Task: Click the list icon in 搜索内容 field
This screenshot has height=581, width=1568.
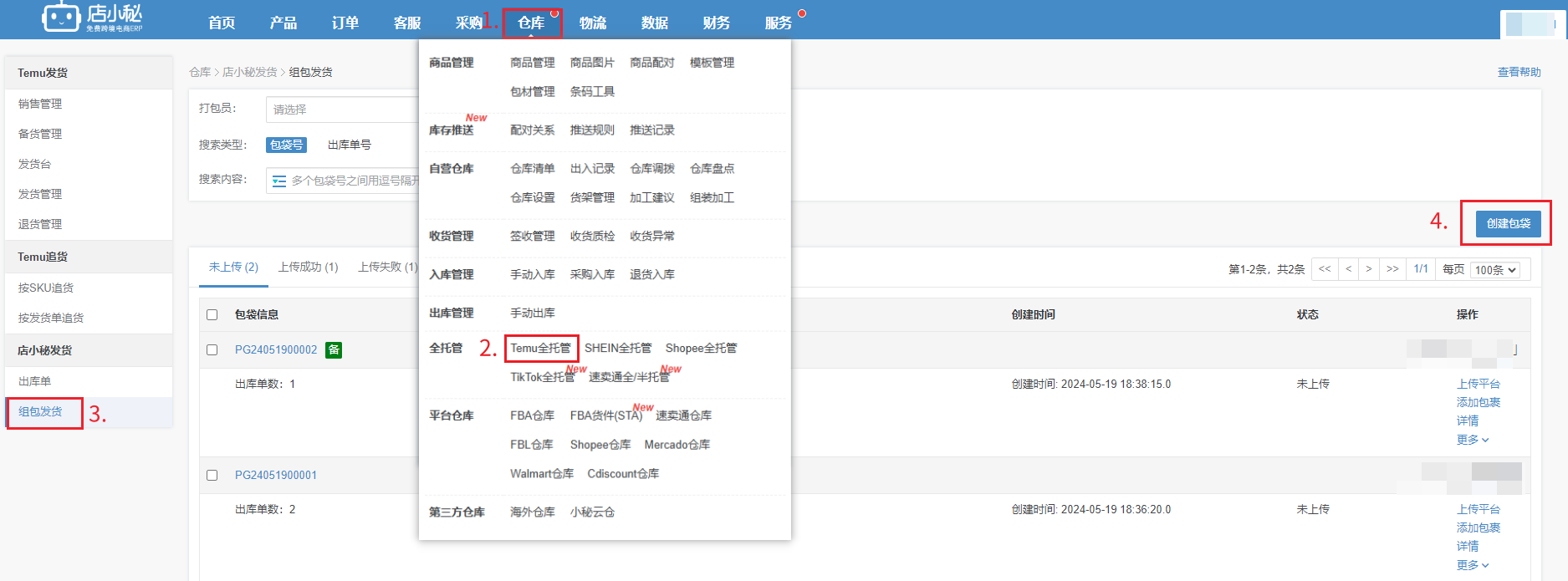Action: coord(279,181)
